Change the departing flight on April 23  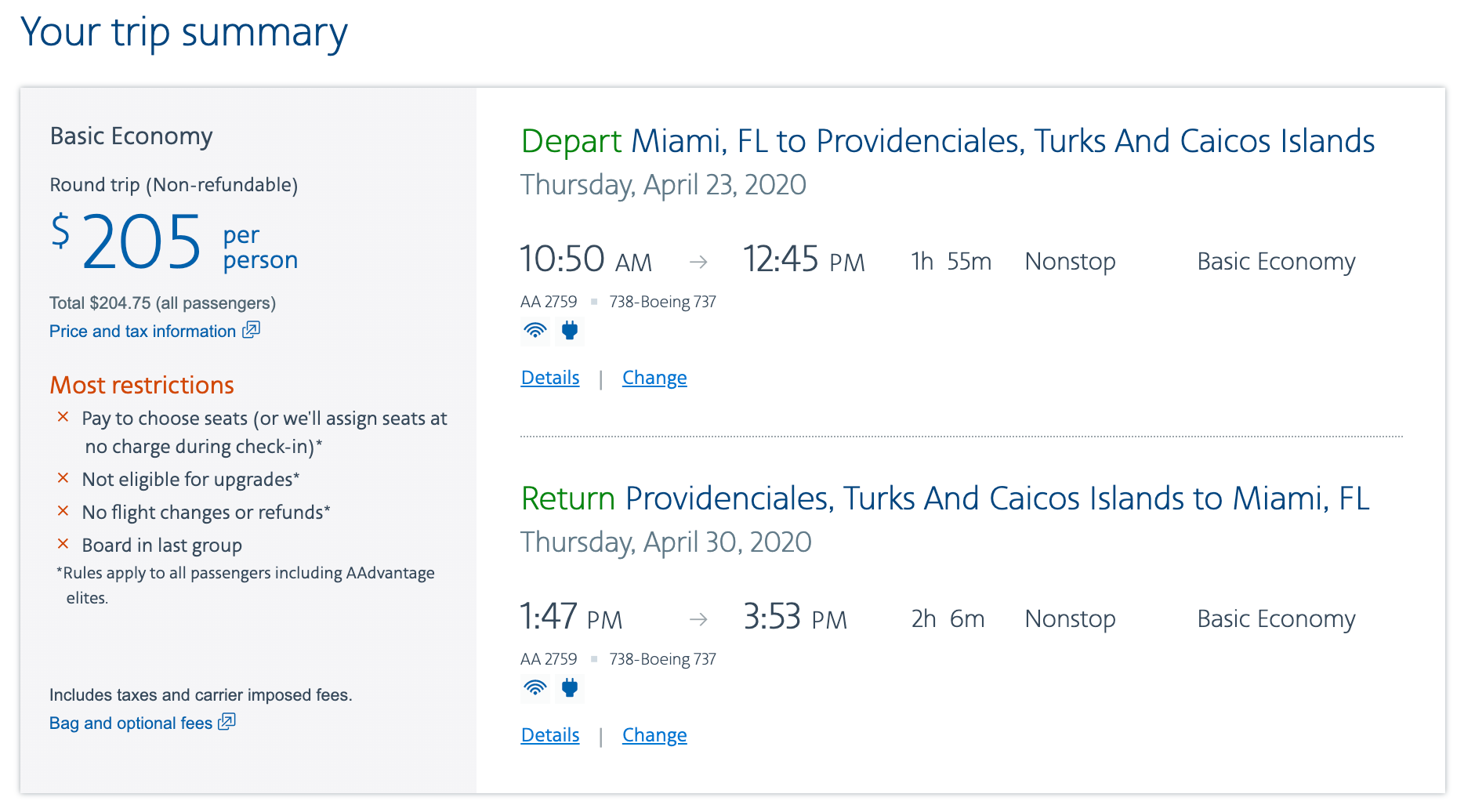tap(654, 378)
